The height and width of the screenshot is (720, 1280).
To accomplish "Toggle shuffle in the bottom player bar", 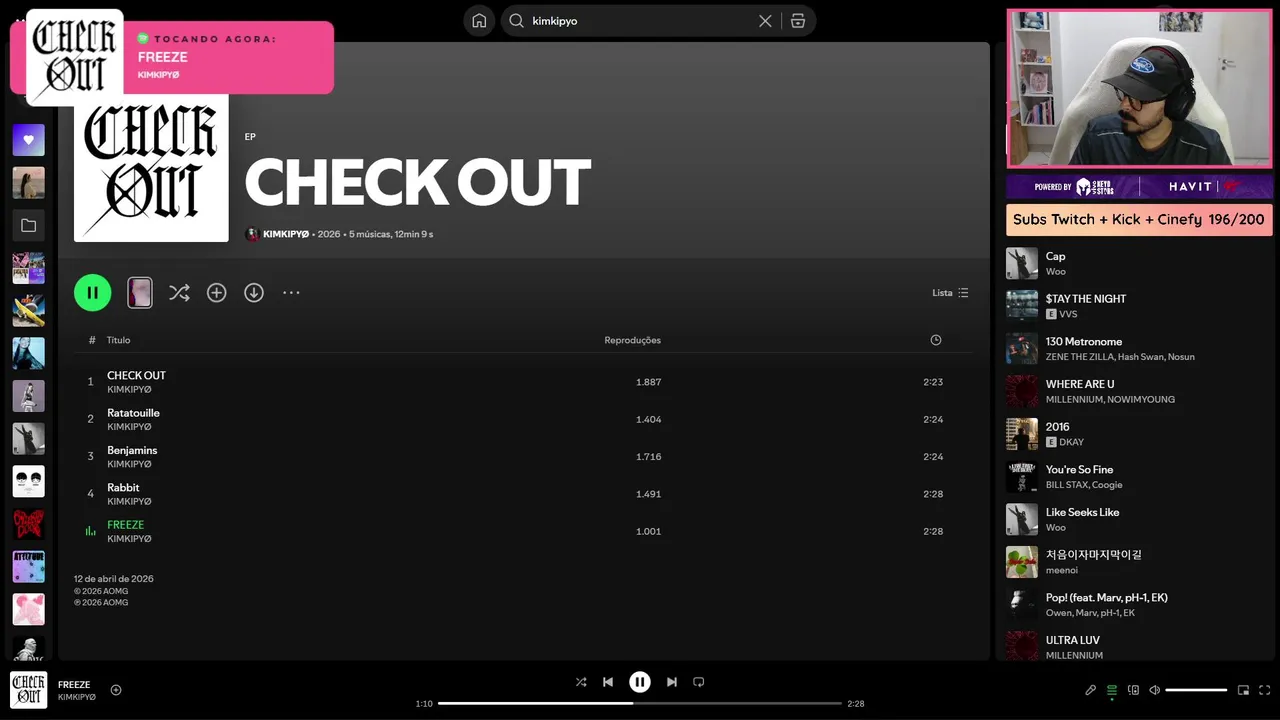I will click(x=581, y=682).
